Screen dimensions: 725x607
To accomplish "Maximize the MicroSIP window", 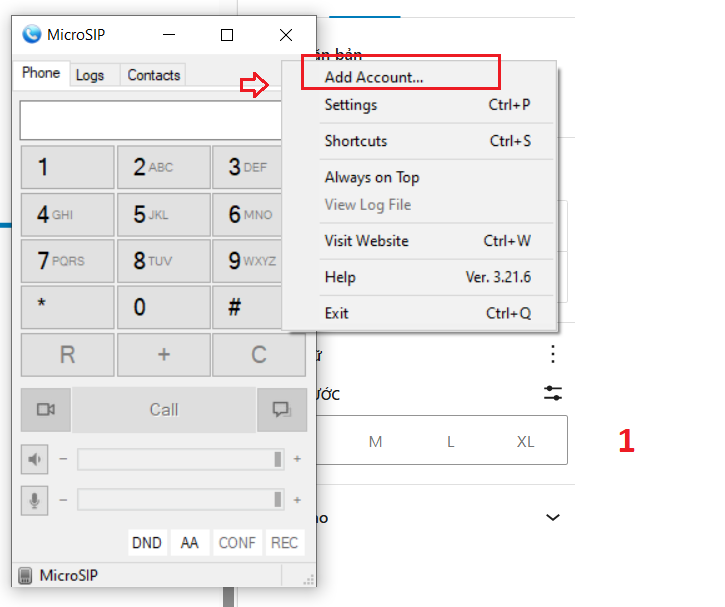I will click(227, 35).
